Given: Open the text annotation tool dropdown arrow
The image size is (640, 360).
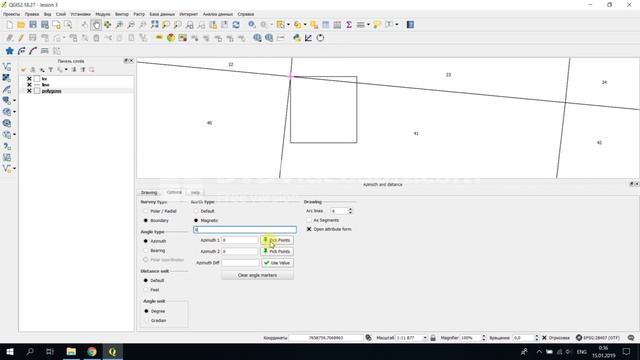Looking at the screenshot, I should pyautogui.click(x=397, y=25).
